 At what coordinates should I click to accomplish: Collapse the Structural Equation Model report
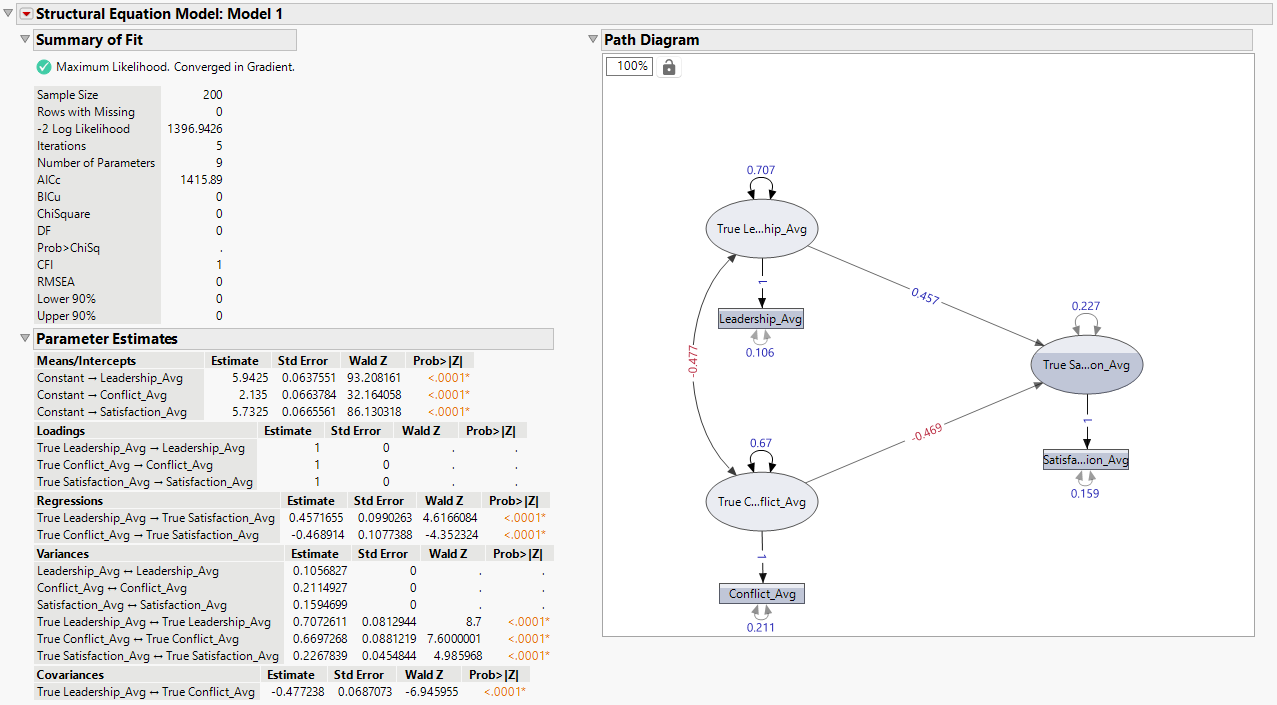[x=7, y=14]
